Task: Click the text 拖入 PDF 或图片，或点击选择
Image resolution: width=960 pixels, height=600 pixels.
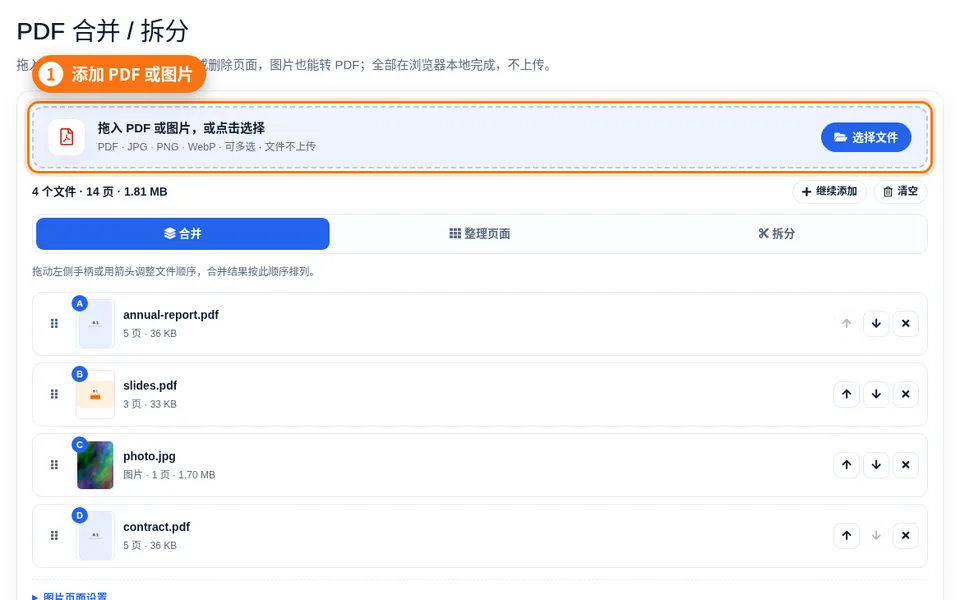Action: pyautogui.click(x=181, y=128)
